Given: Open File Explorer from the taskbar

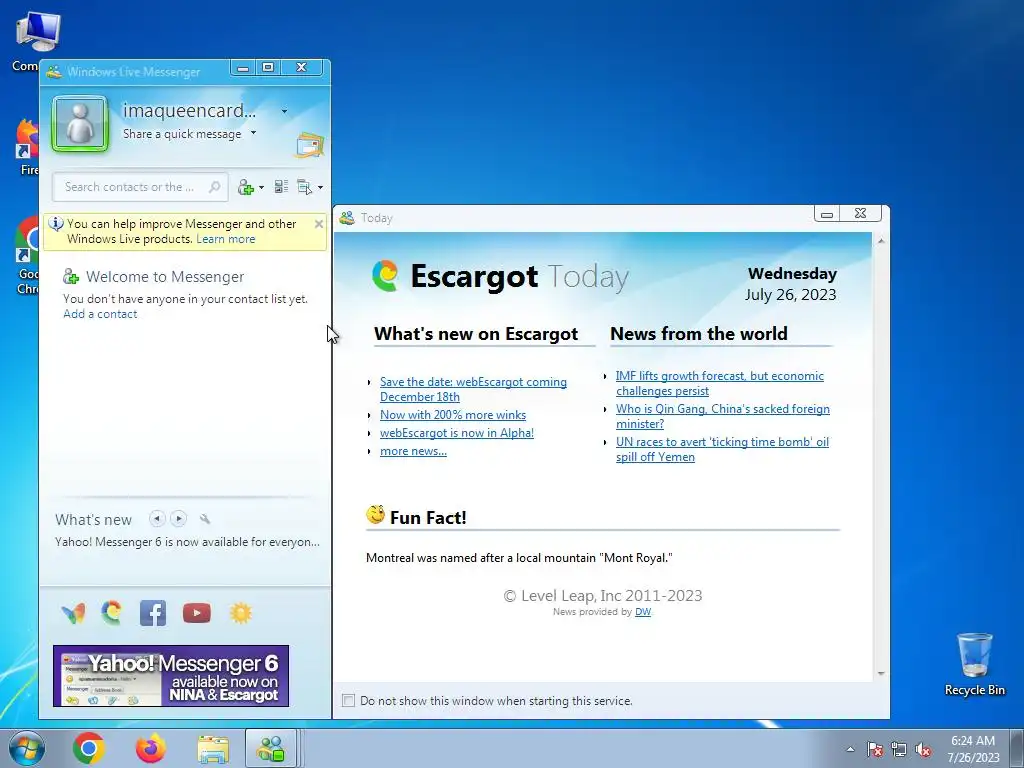Looking at the screenshot, I should coord(213,749).
